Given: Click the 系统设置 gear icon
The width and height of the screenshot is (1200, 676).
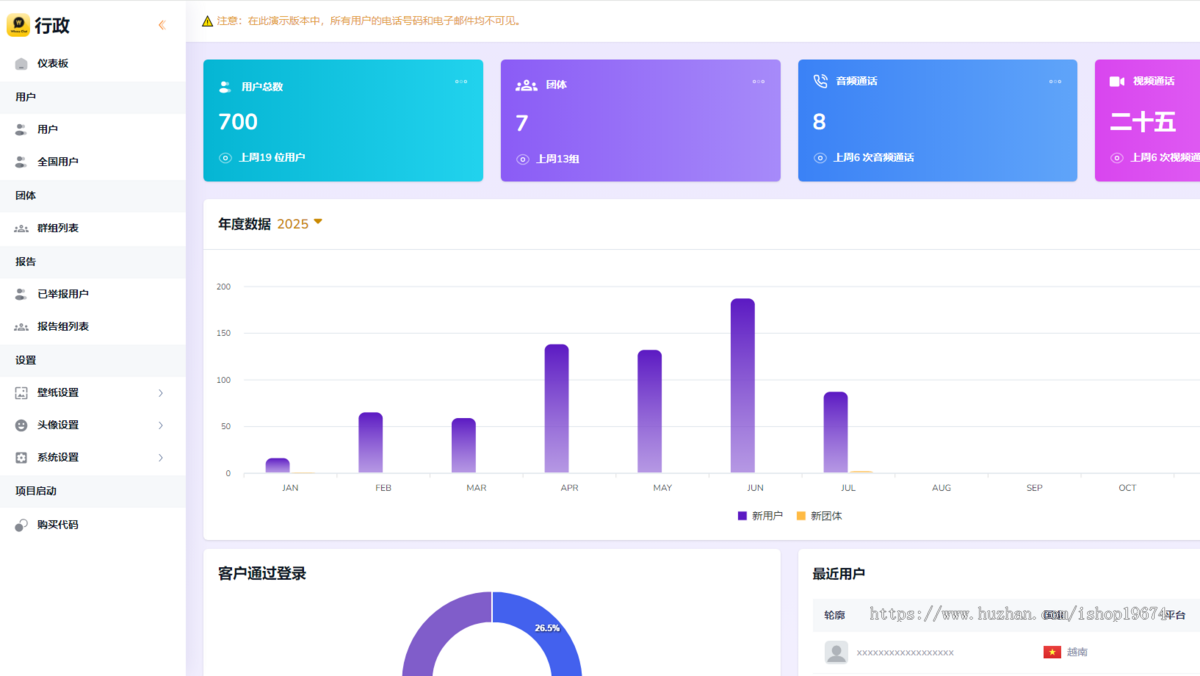Looking at the screenshot, I should 21,457.
